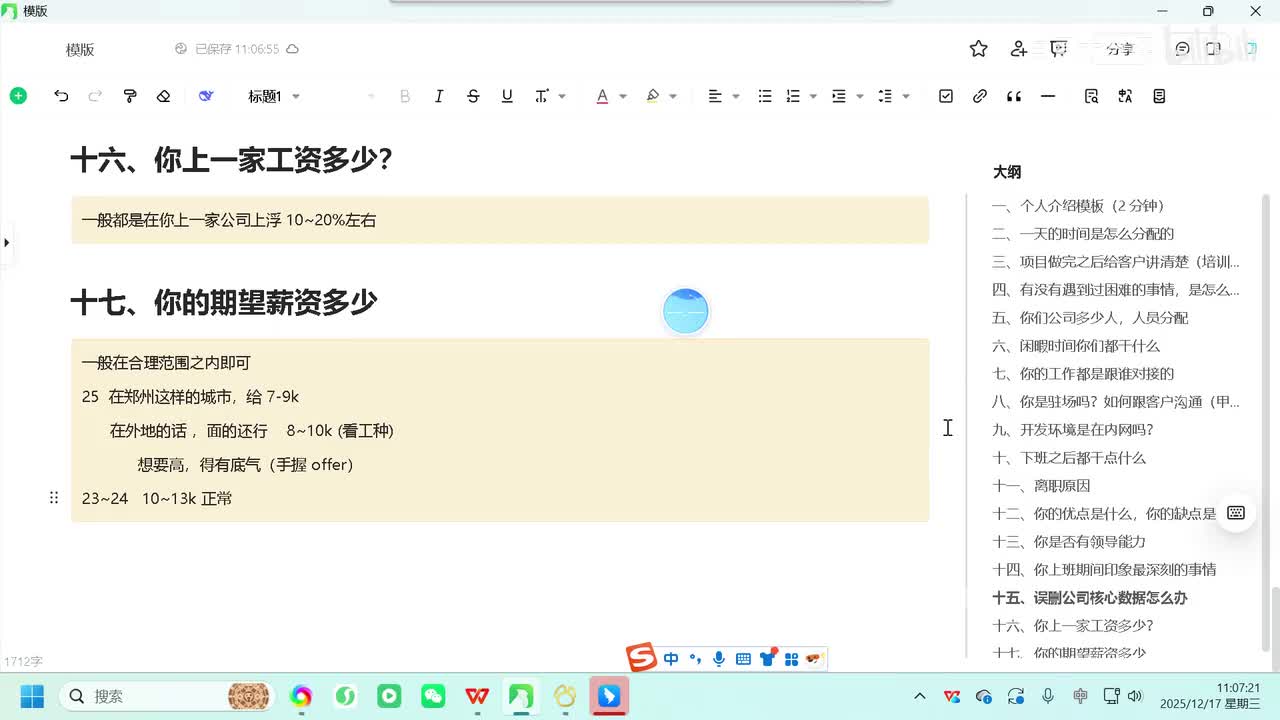Open the 标题1 heading style dropdown
Screen dimensions: 1280x720
pos(274,96)
